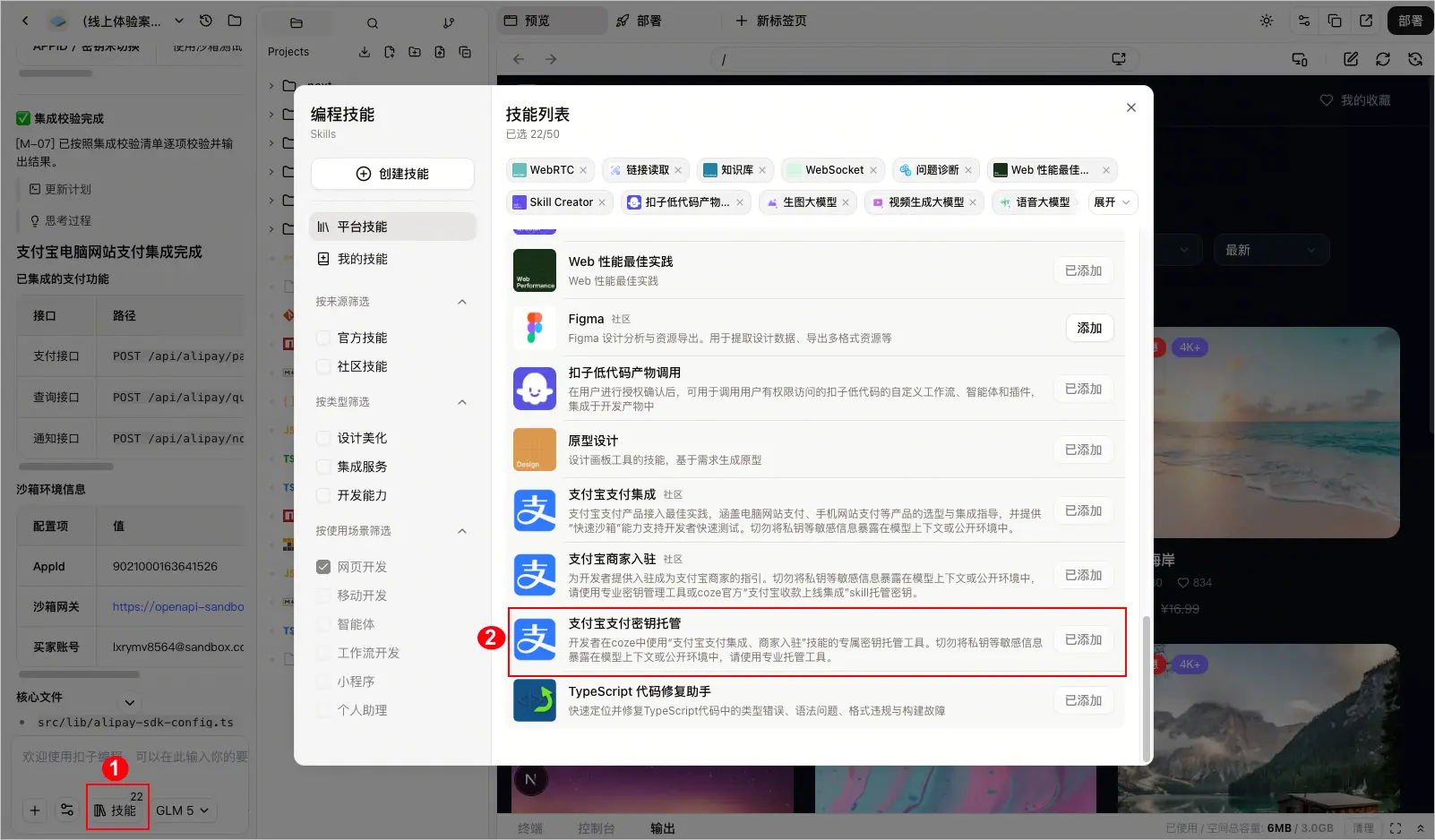1435x840 pixels.
Task: Switch to the 部署 tab
Action: tap(639, 21)
